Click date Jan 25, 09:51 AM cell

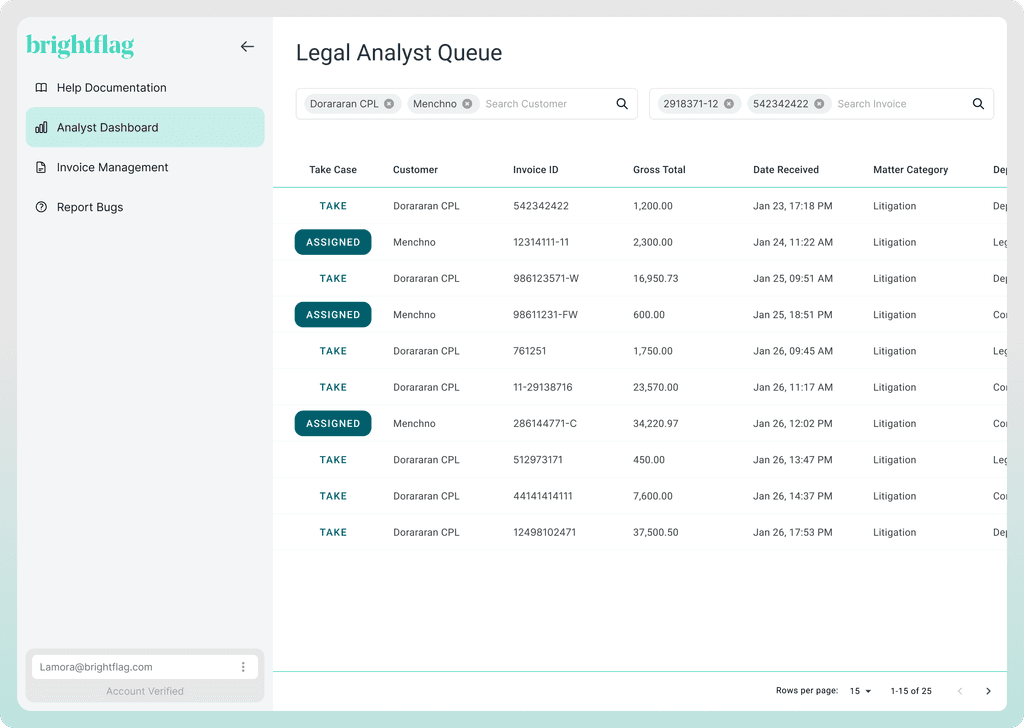[793, 278]
